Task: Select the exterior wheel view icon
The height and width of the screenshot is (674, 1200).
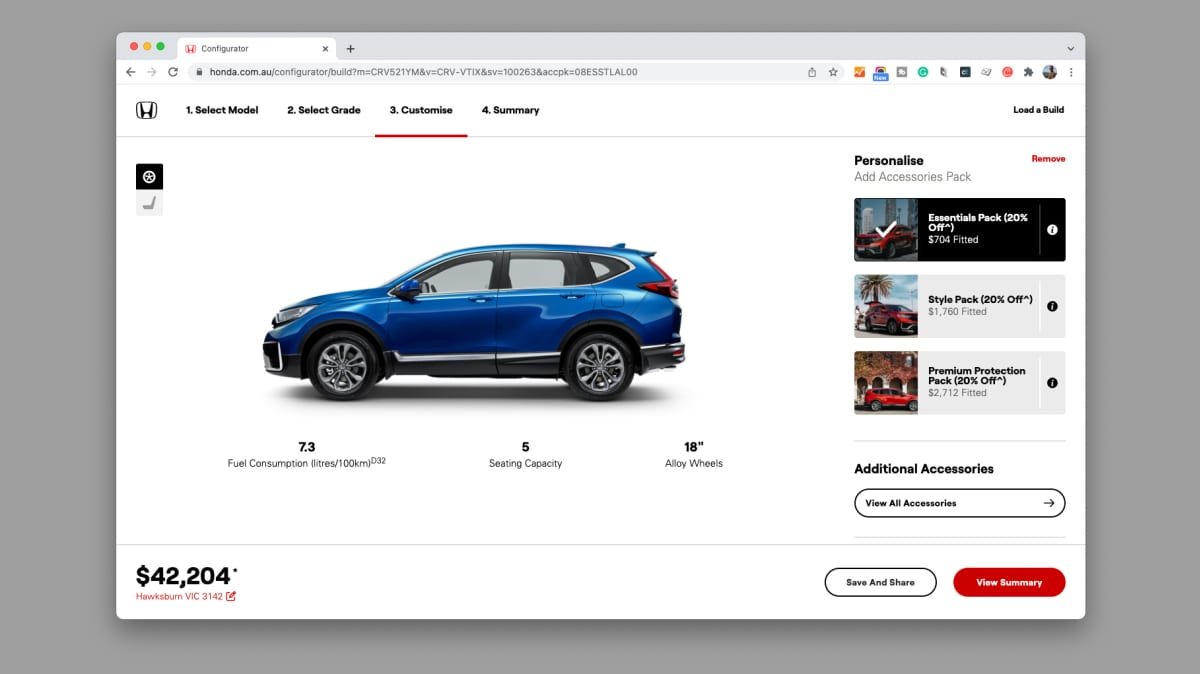Action: [x=149, y=177]
